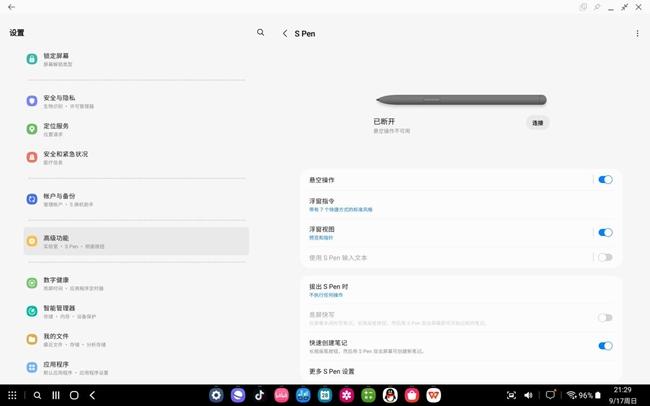Open the WPS Office taskbar icon

pyautogui.click(x=433, y=395)
